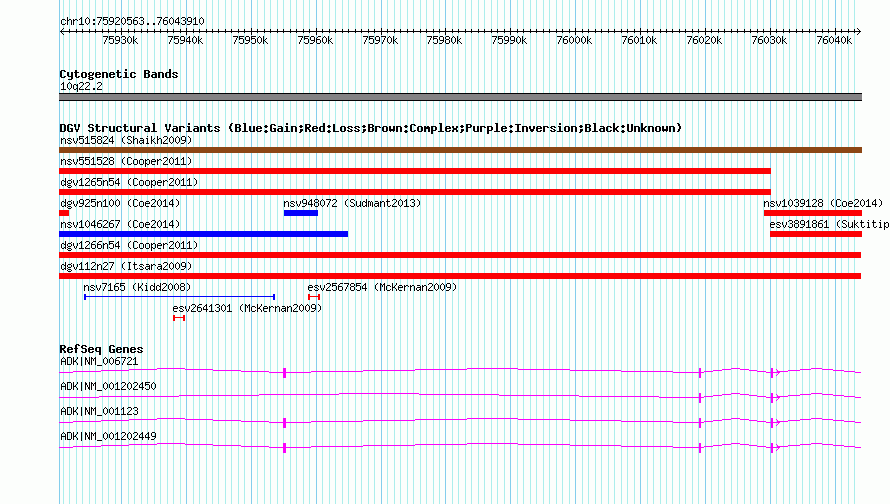Click the gray 10q22.2 cytogenetic band bar
The width and height of the screenshot is (890, 504).
(x=460, y=97)
